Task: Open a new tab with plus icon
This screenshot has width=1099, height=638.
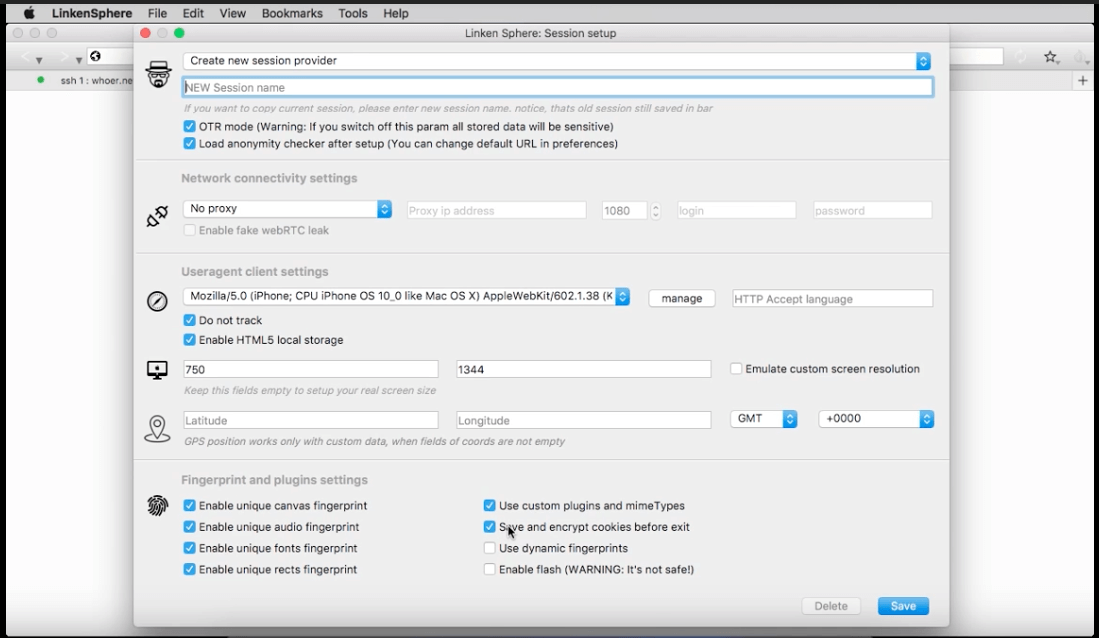Action: (1082, 81)
